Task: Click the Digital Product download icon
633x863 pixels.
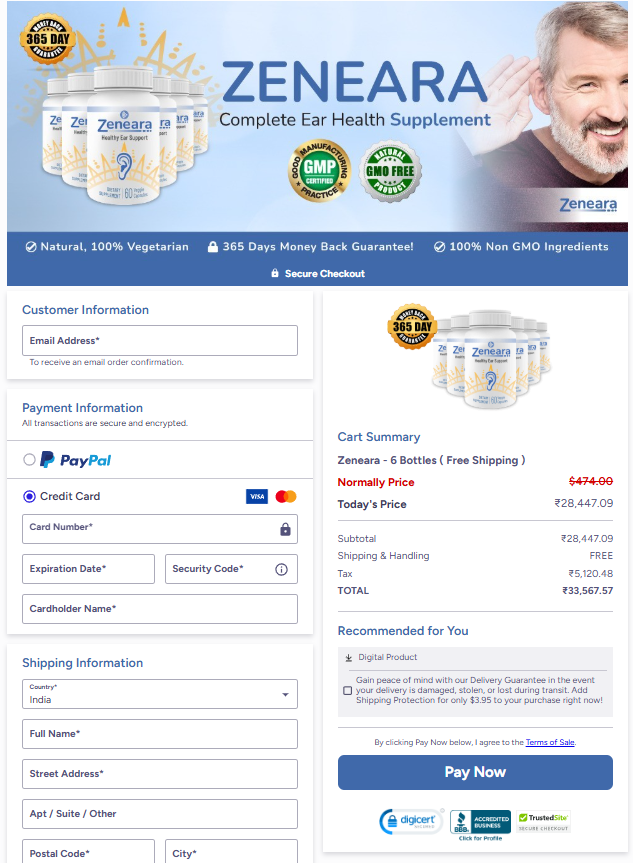Action: 348,658
